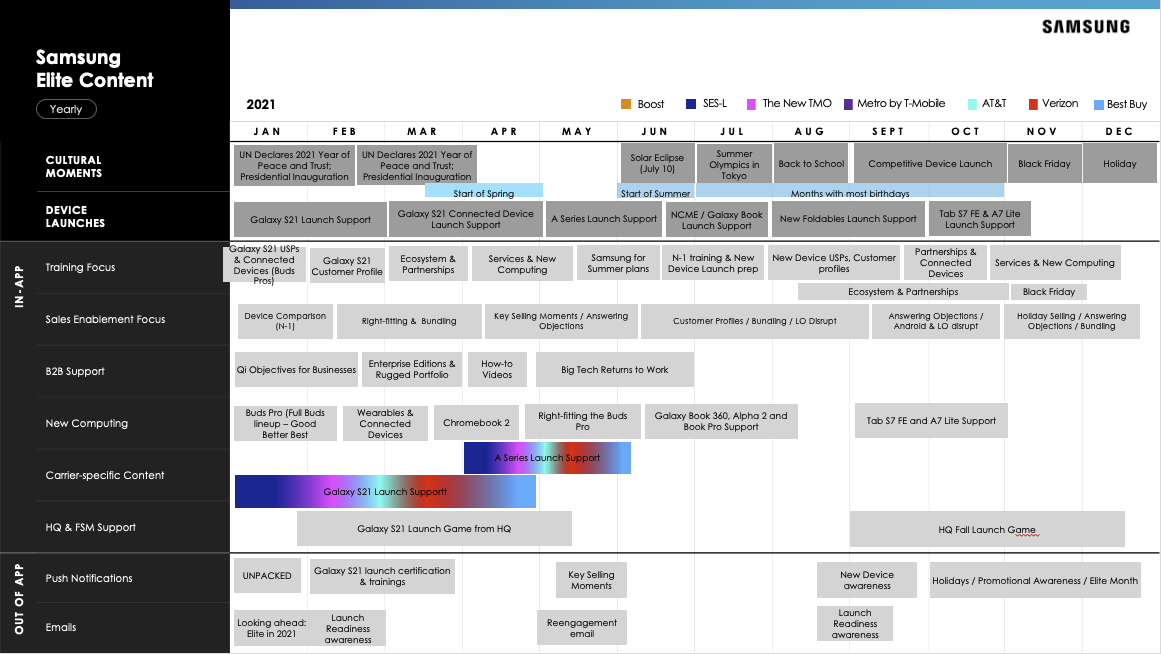Click How-to Videos block

(x=497, y=370)
